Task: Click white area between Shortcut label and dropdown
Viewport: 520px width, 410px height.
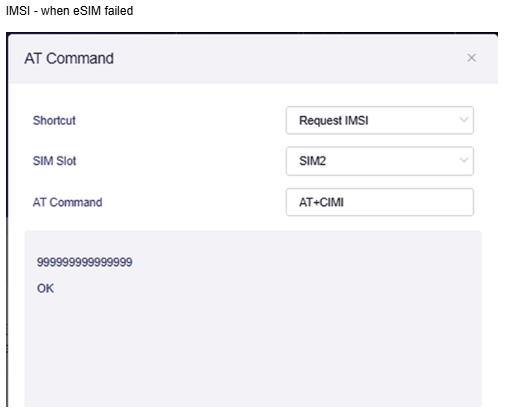Action: 180,120
